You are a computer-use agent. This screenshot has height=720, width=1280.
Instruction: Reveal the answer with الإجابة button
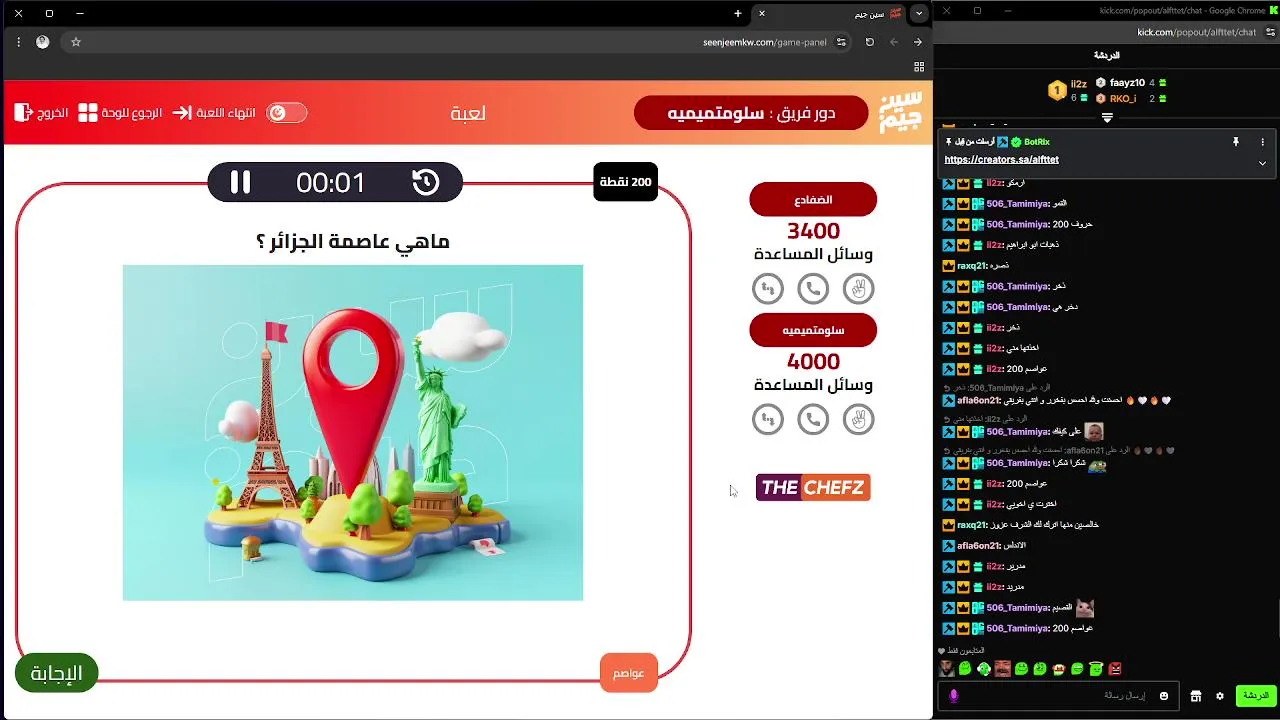pos(56,673)
